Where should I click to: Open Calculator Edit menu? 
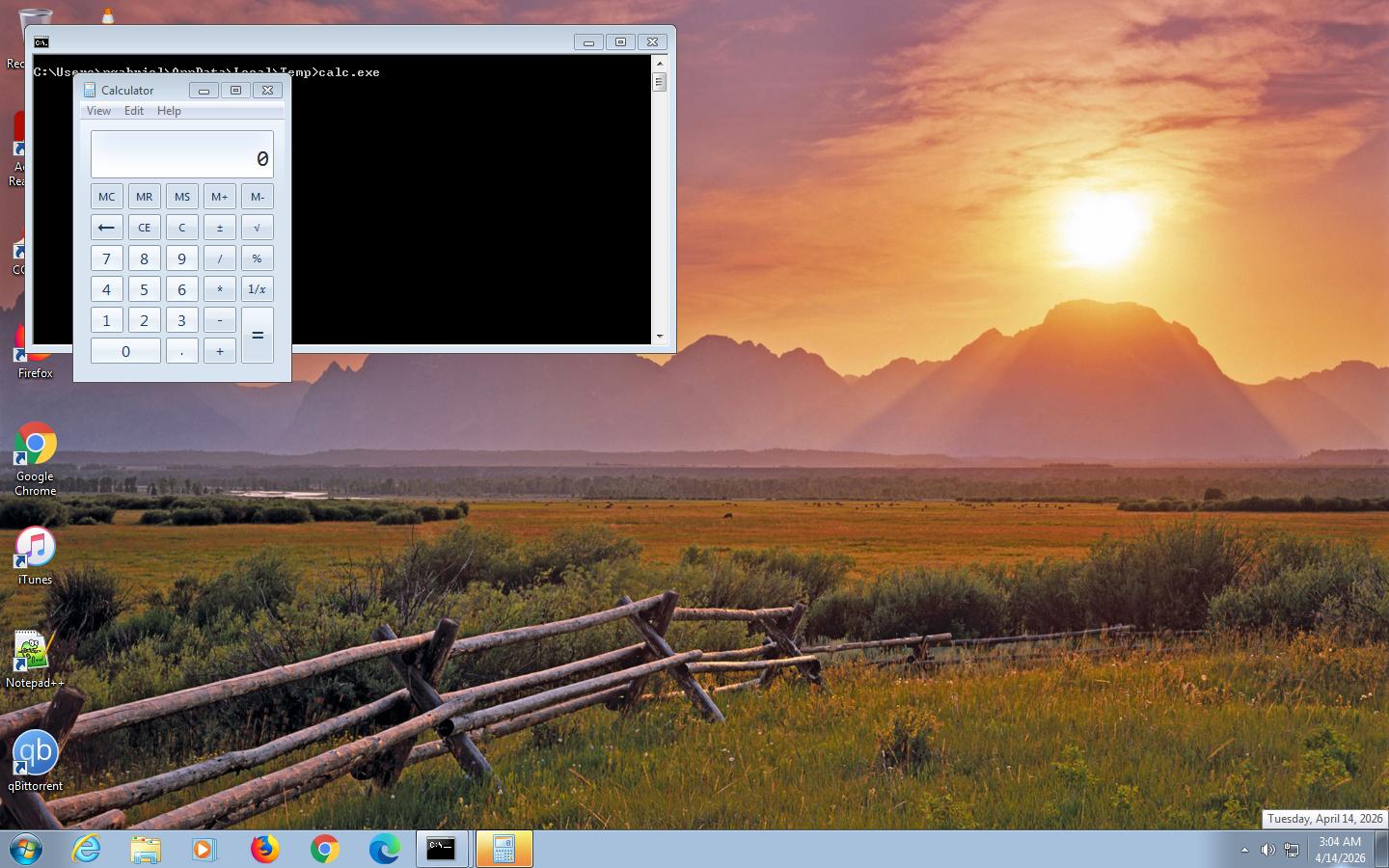pyautogui.click(x=134, y=111)
